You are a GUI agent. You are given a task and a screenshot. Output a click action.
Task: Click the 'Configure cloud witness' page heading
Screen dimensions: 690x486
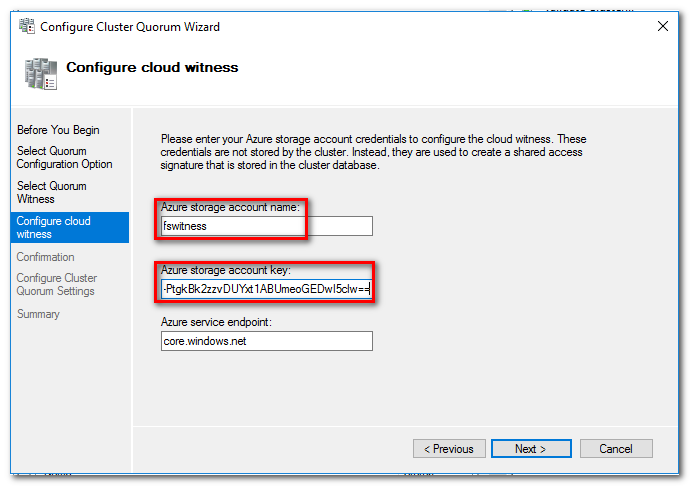pos(152,67)
